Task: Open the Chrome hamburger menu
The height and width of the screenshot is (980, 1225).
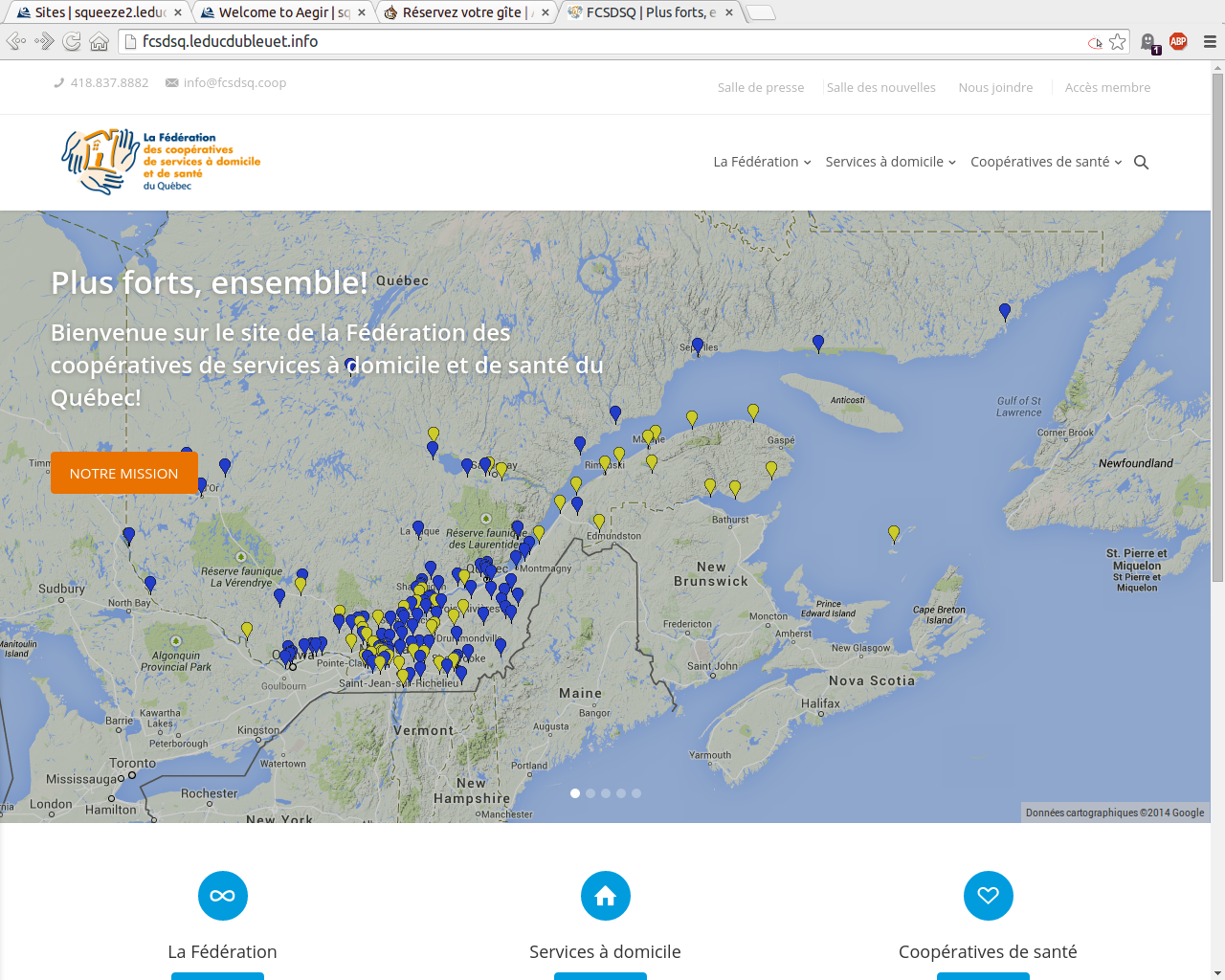Action: [1210, 42]
